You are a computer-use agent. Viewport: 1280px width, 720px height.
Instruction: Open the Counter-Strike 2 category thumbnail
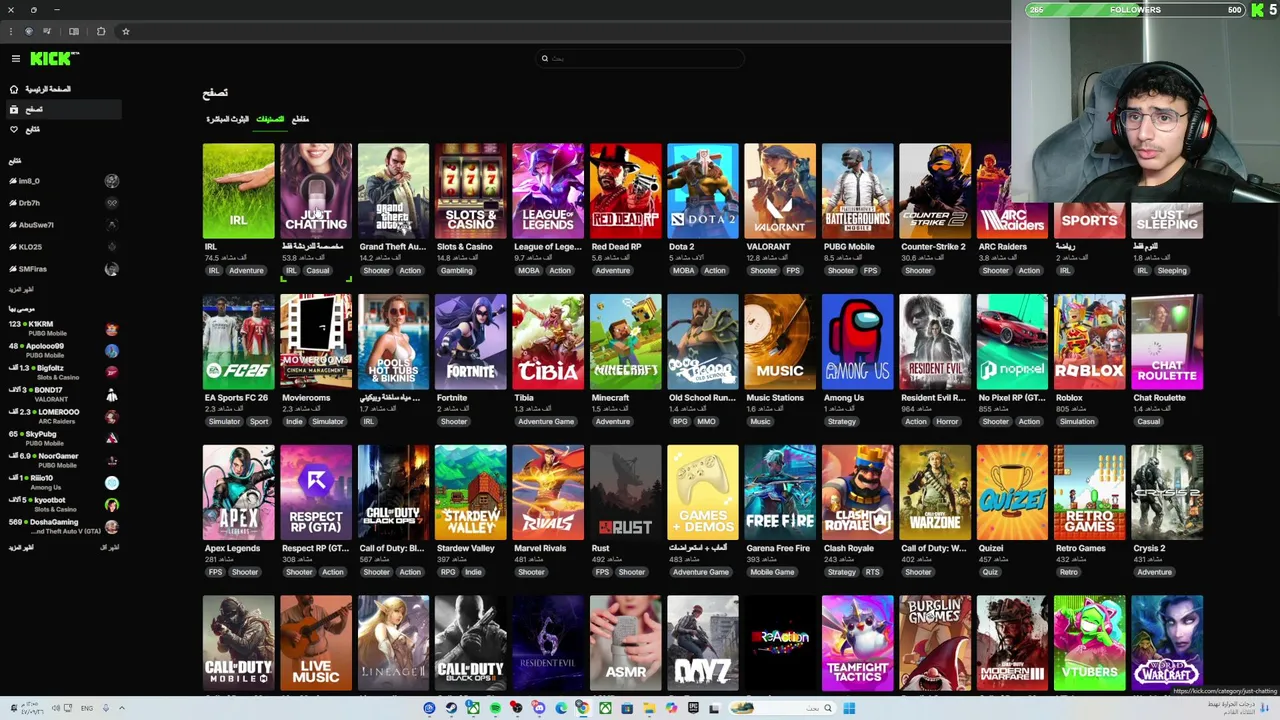point(935,191)
